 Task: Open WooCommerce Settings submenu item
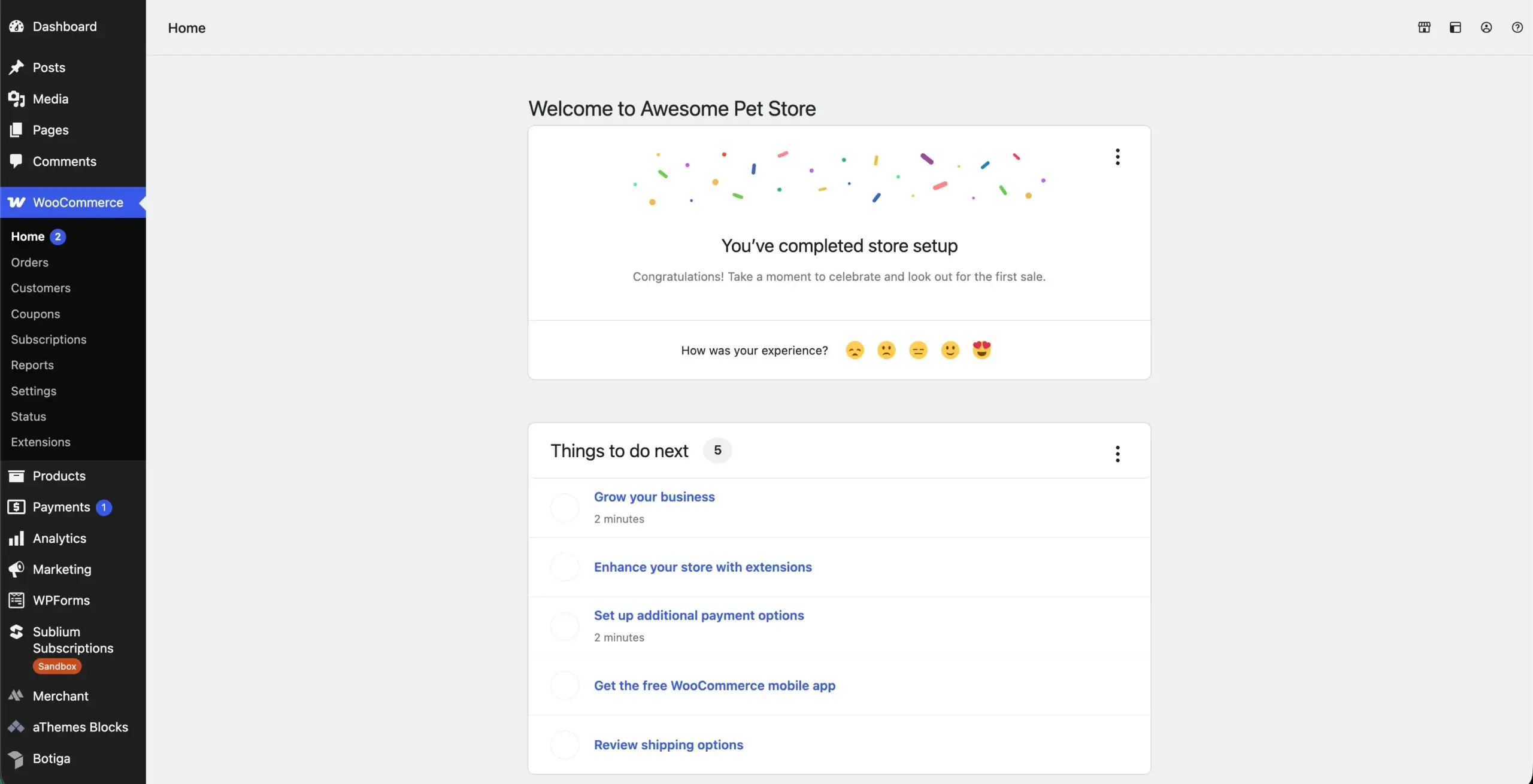pyautogui.click(x=34, y=391)
